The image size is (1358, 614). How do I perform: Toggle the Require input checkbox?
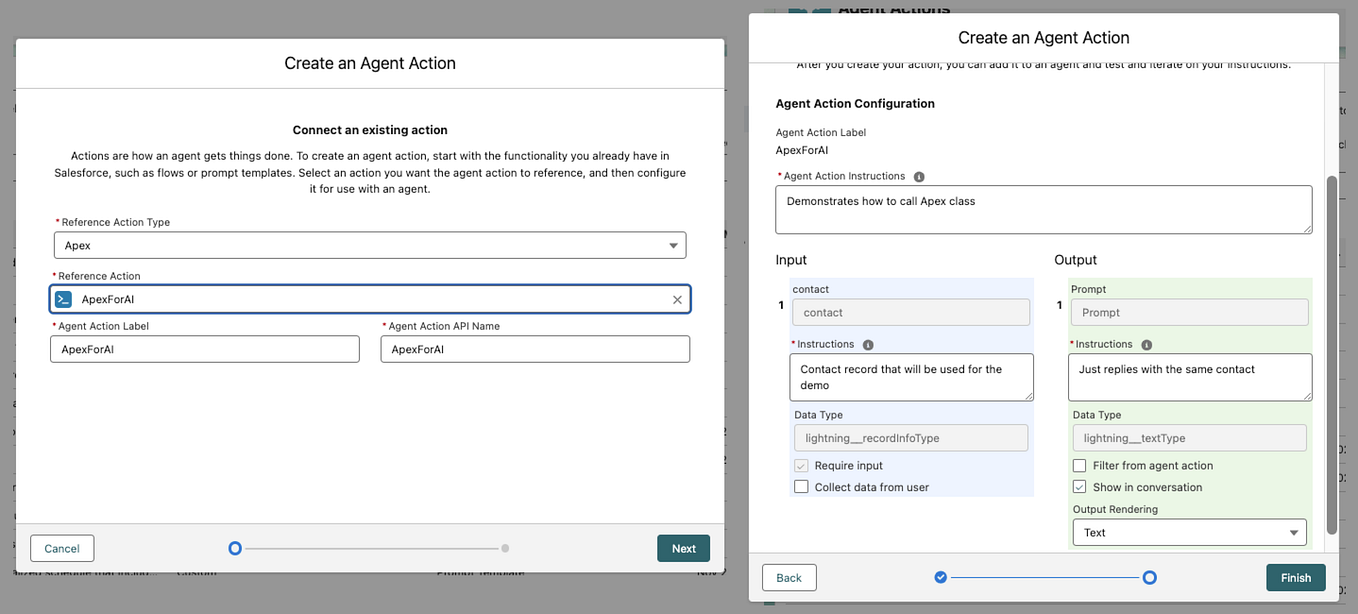(801, 465)
